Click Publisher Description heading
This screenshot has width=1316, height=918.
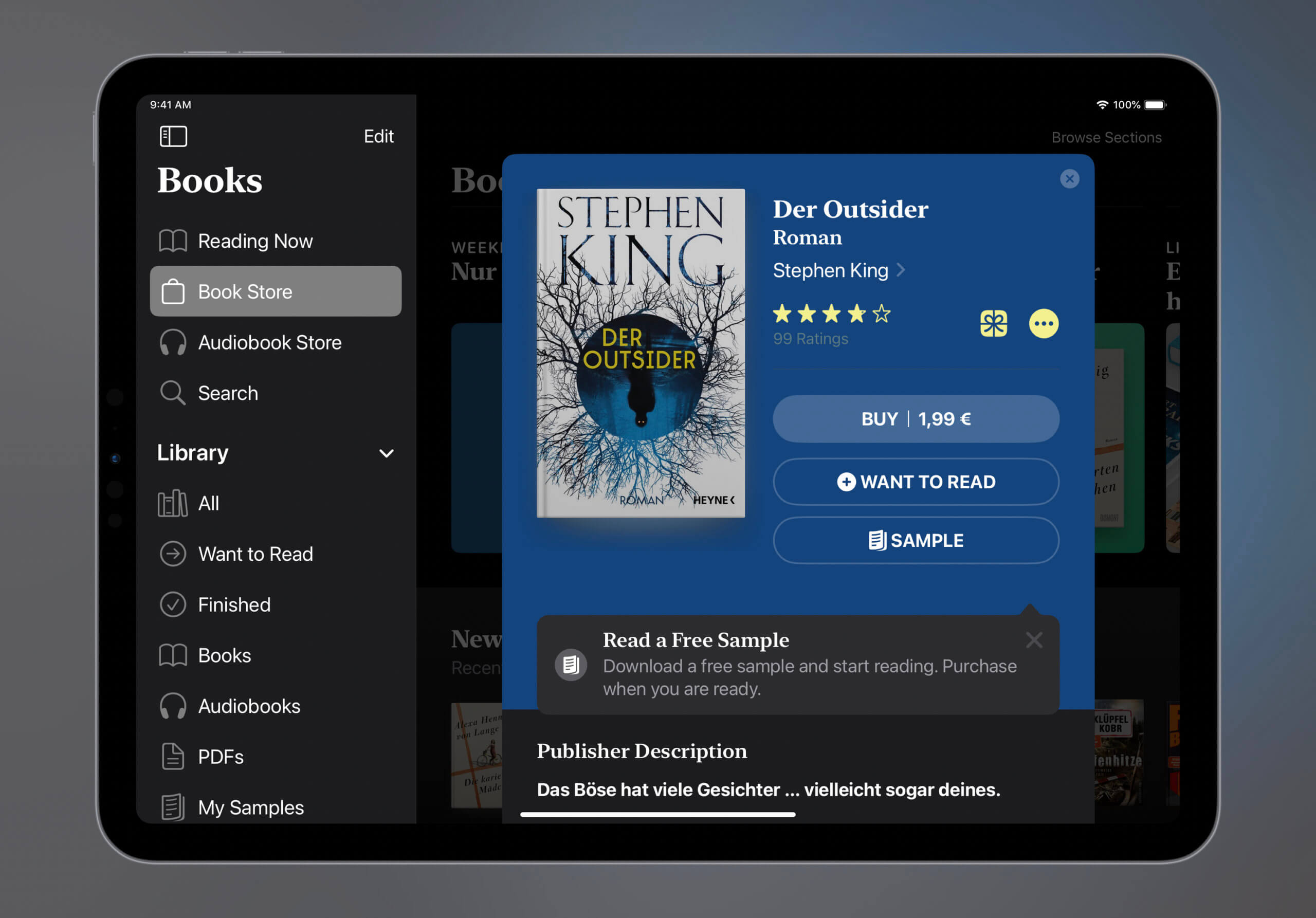click(x=642, y=751)
